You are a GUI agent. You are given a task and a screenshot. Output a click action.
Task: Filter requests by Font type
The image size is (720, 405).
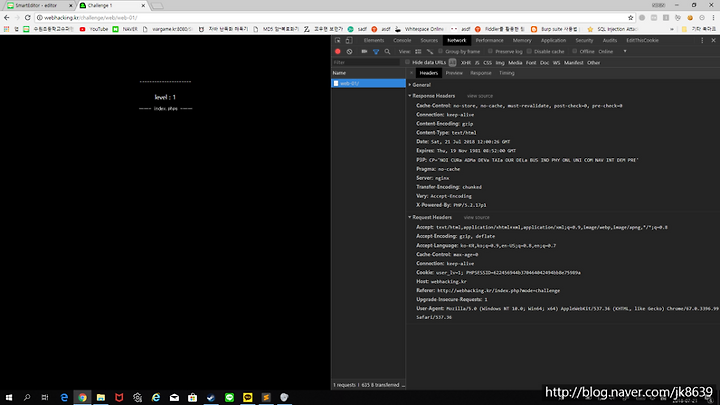pyautogui.click(x=531, y=63)
